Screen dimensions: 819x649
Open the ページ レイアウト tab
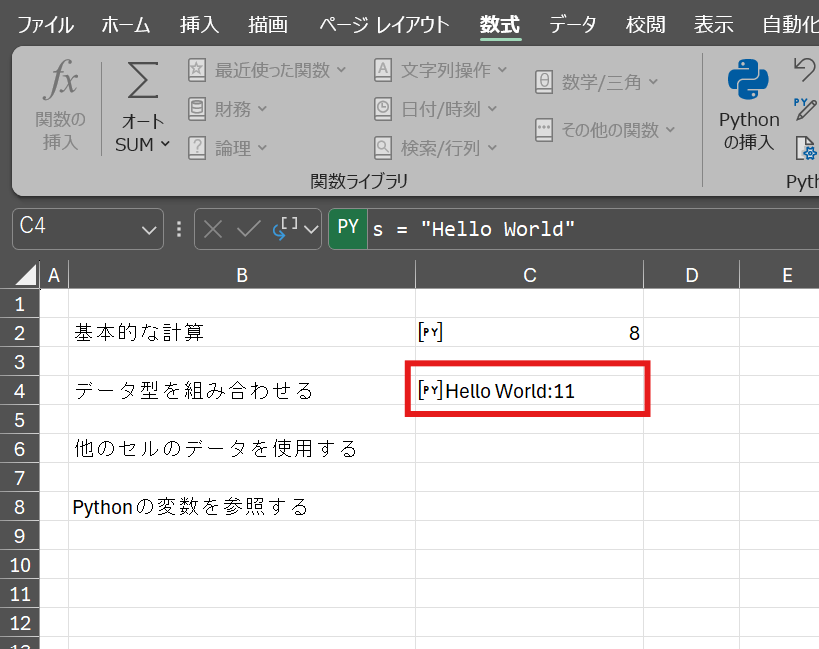384,24
